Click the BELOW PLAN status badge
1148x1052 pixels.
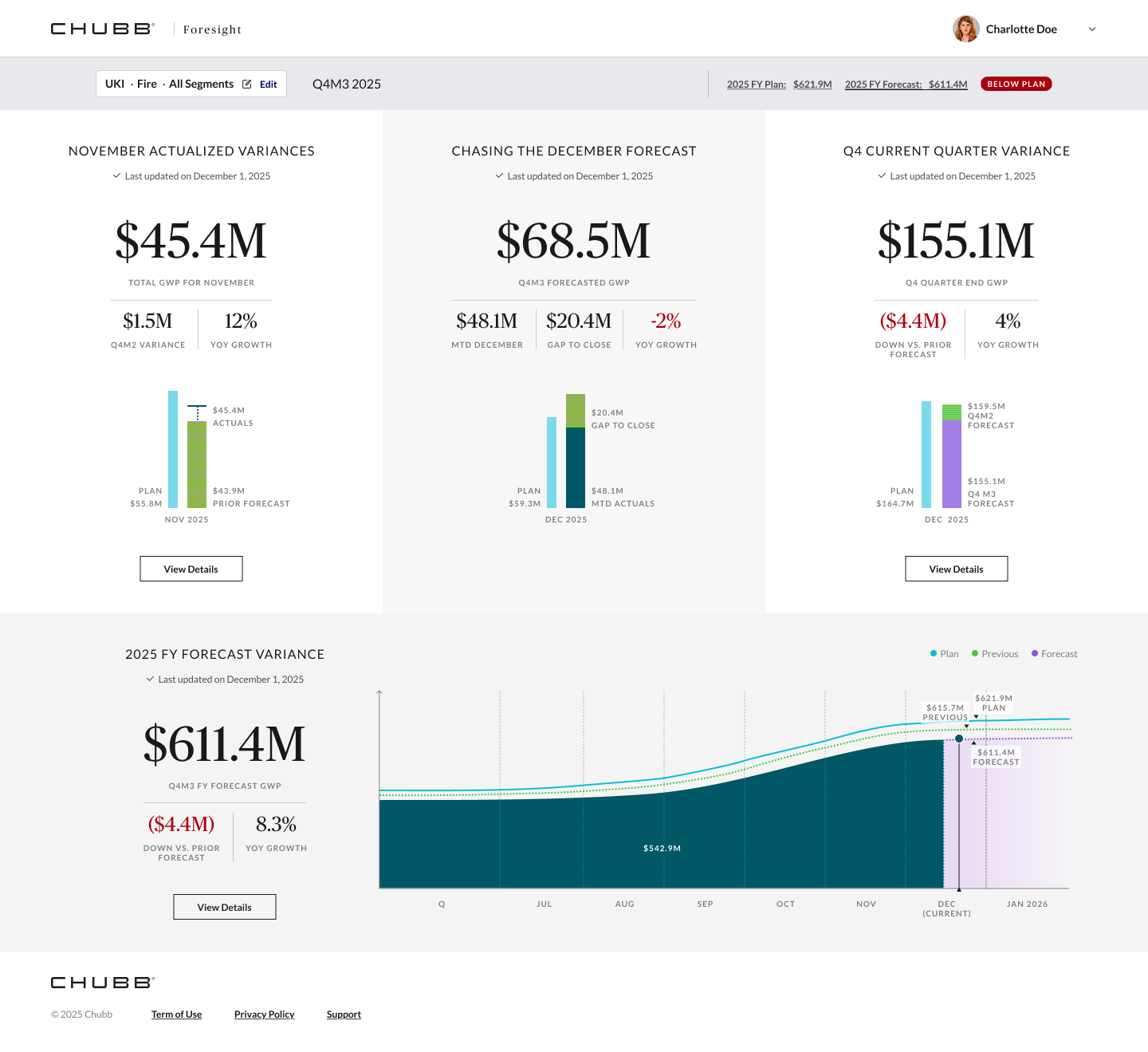tap(1016, 84)
